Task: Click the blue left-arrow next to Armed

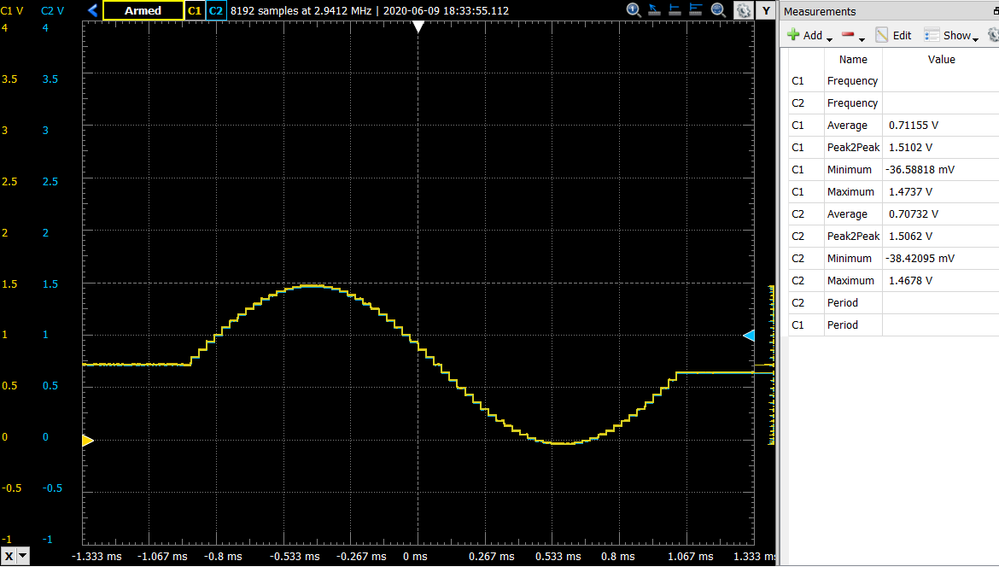Action: (93, 10)
